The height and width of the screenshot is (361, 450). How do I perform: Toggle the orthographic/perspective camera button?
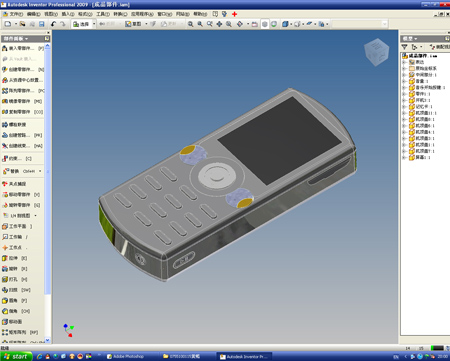point(297,24)
